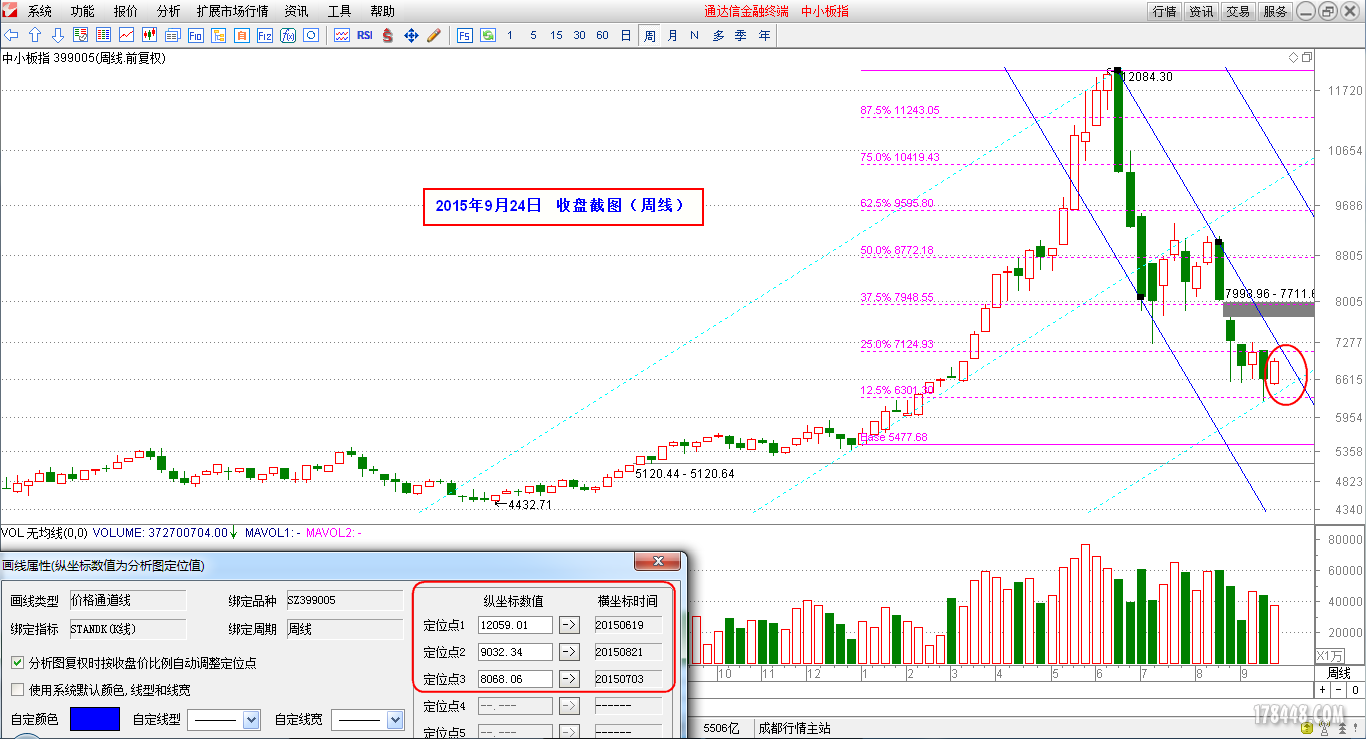Select the N custom period button
The image size is (1366, 739).
coord(694,35)
